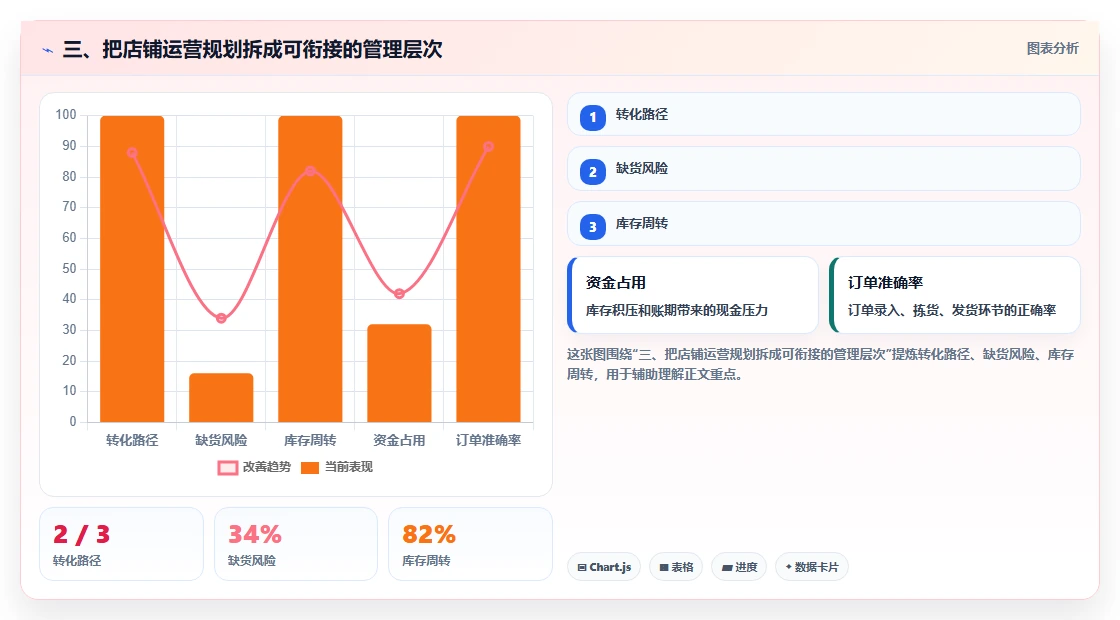
Task: Click the text 订单录入、拣货、发货环节的正确率
Action: [951, 311]
